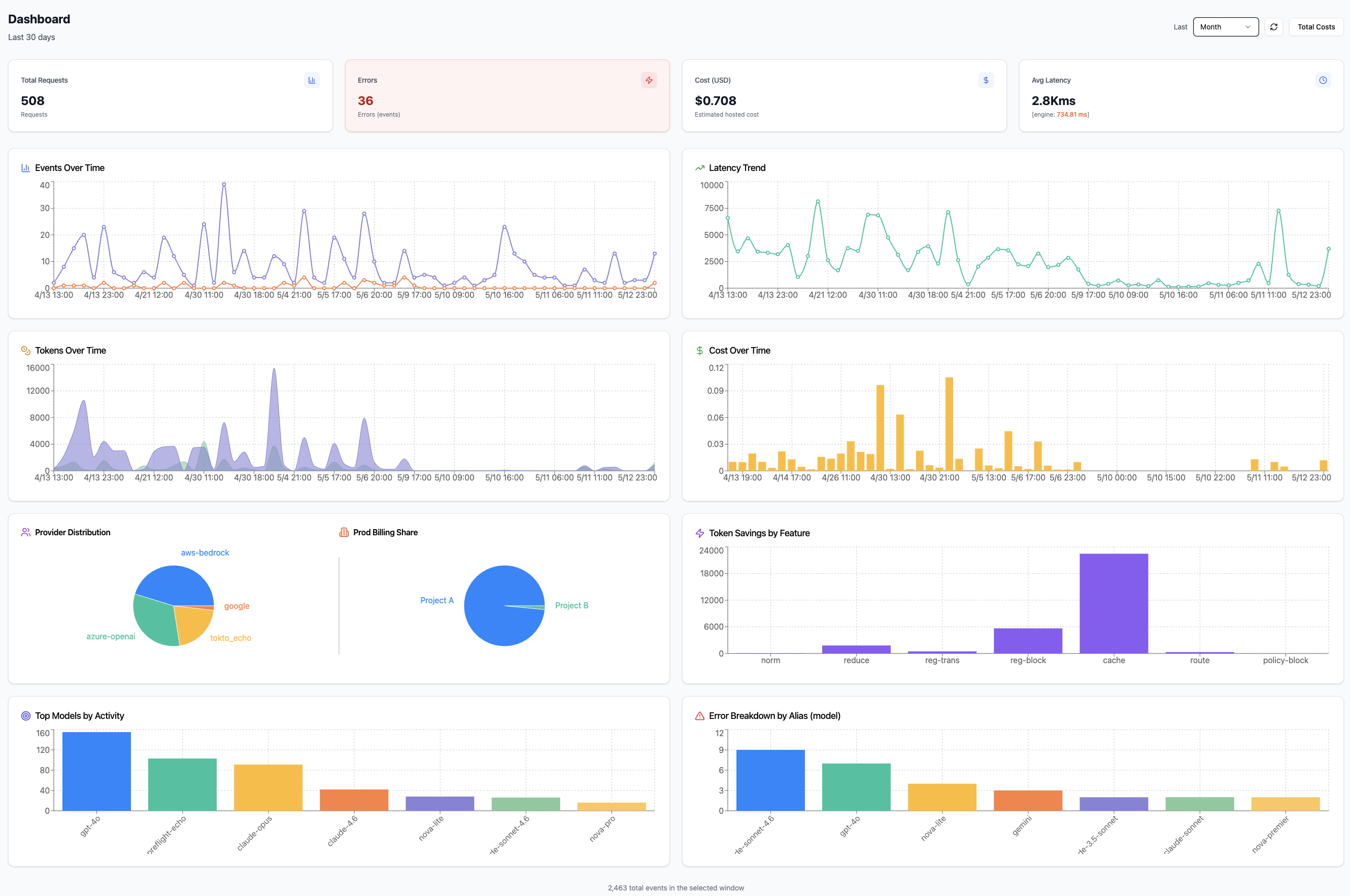Click the '$0.708' cost value
Image resolution: width=1350 pixels, height=896 pixels.
click(715, 100)
